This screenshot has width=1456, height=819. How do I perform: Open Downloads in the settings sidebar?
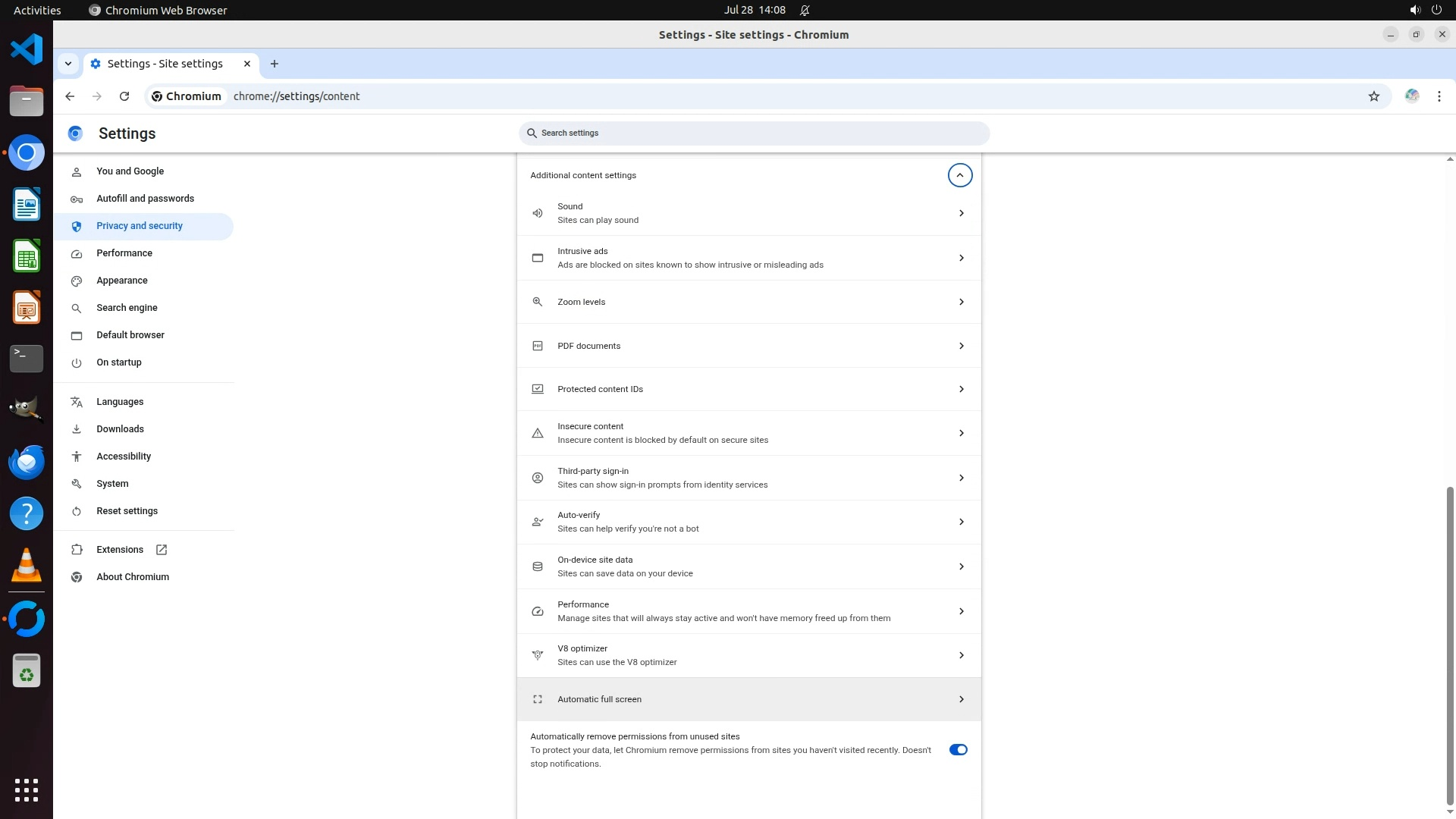tap(120, 429)
